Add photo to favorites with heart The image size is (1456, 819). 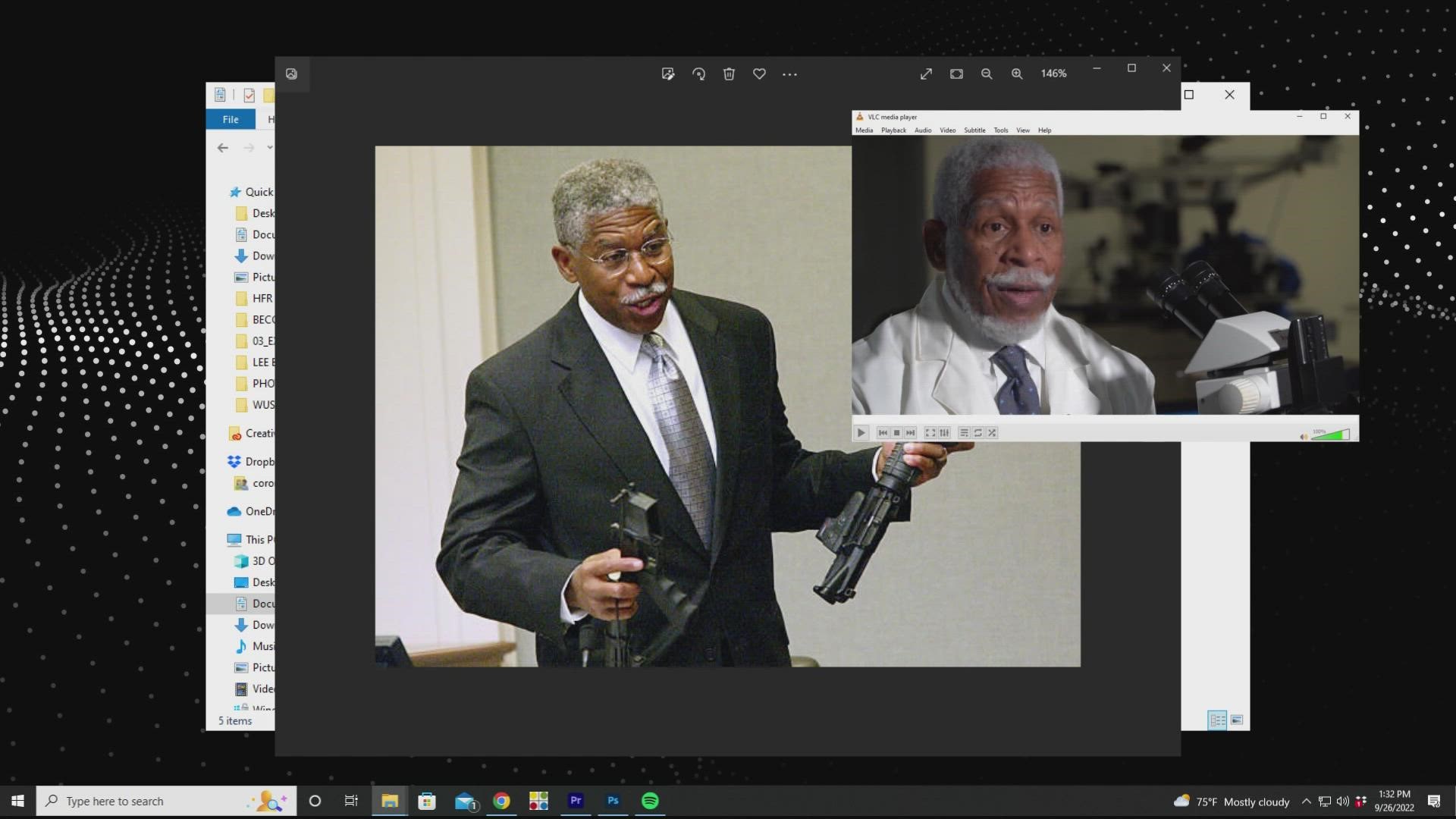click(x=759, y=74)
